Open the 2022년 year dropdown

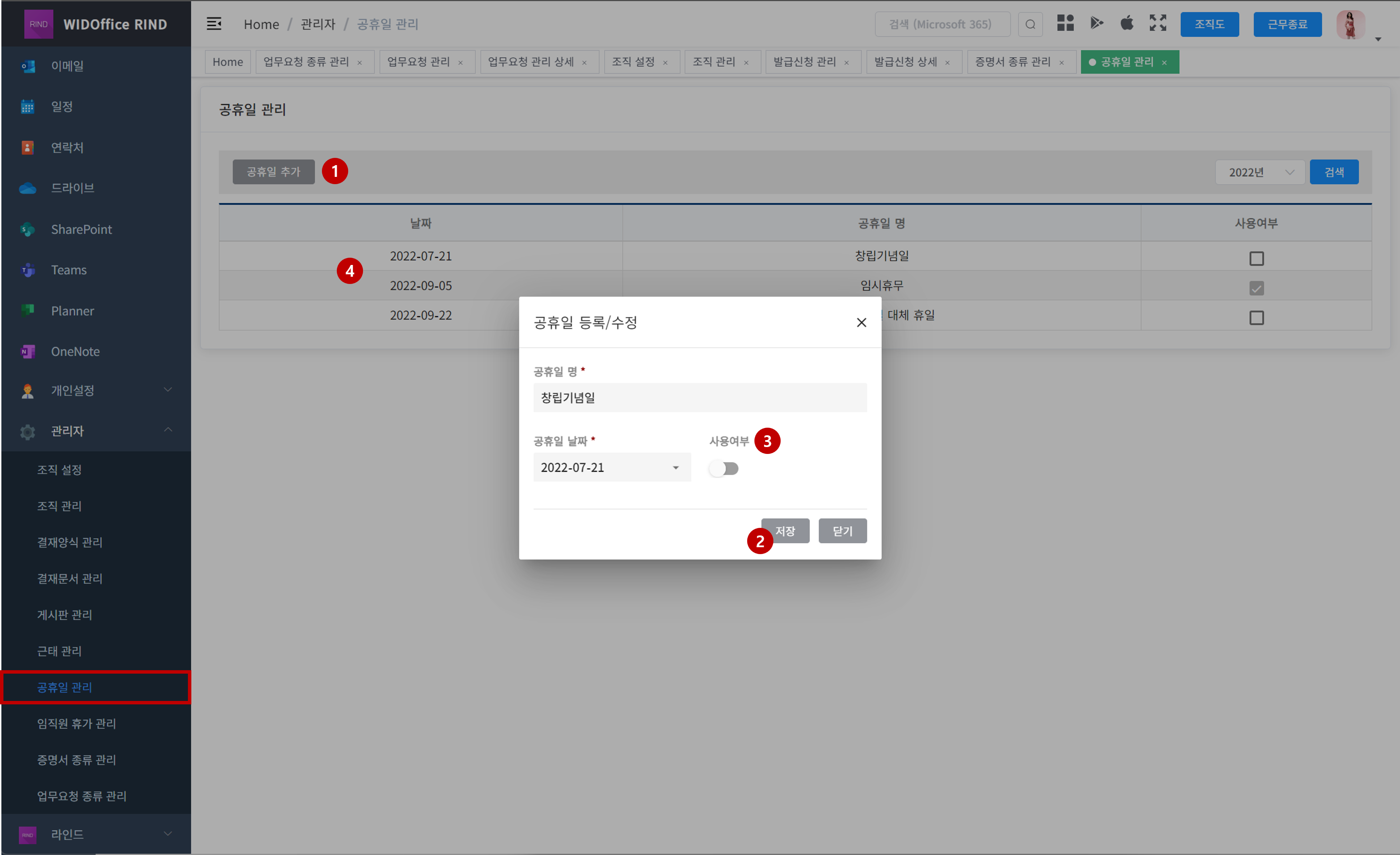coord(1260,172)
